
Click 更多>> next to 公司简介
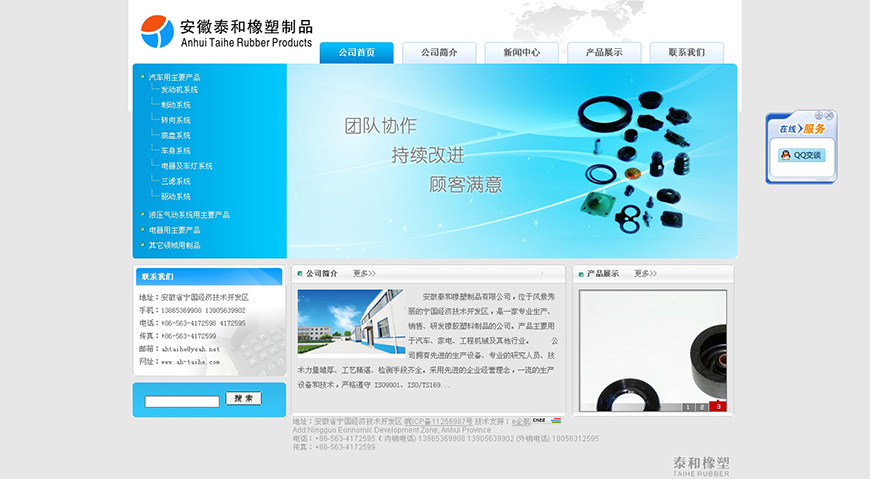pyautogui.click(x=364, y=273)
